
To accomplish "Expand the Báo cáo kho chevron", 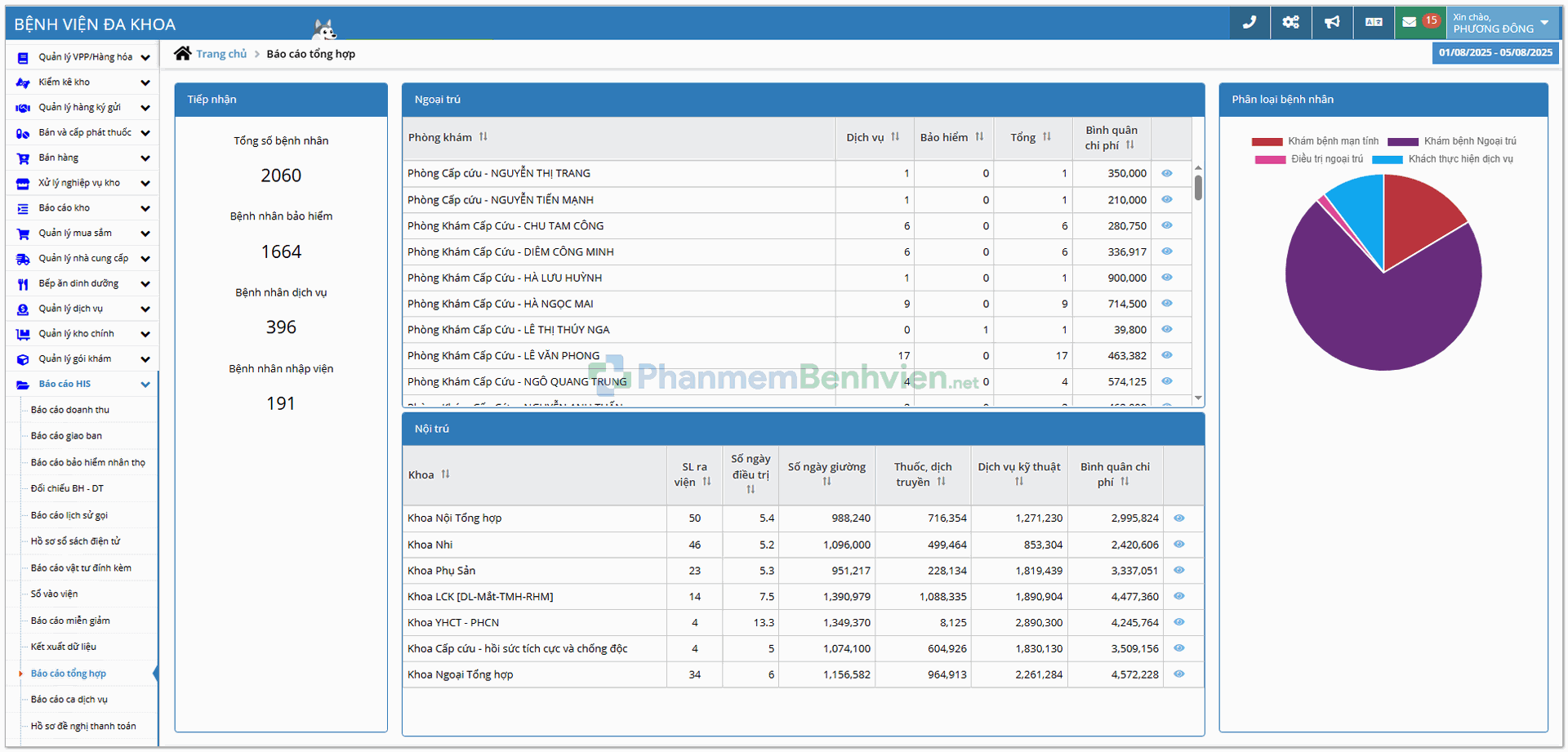I will [145, 208].
